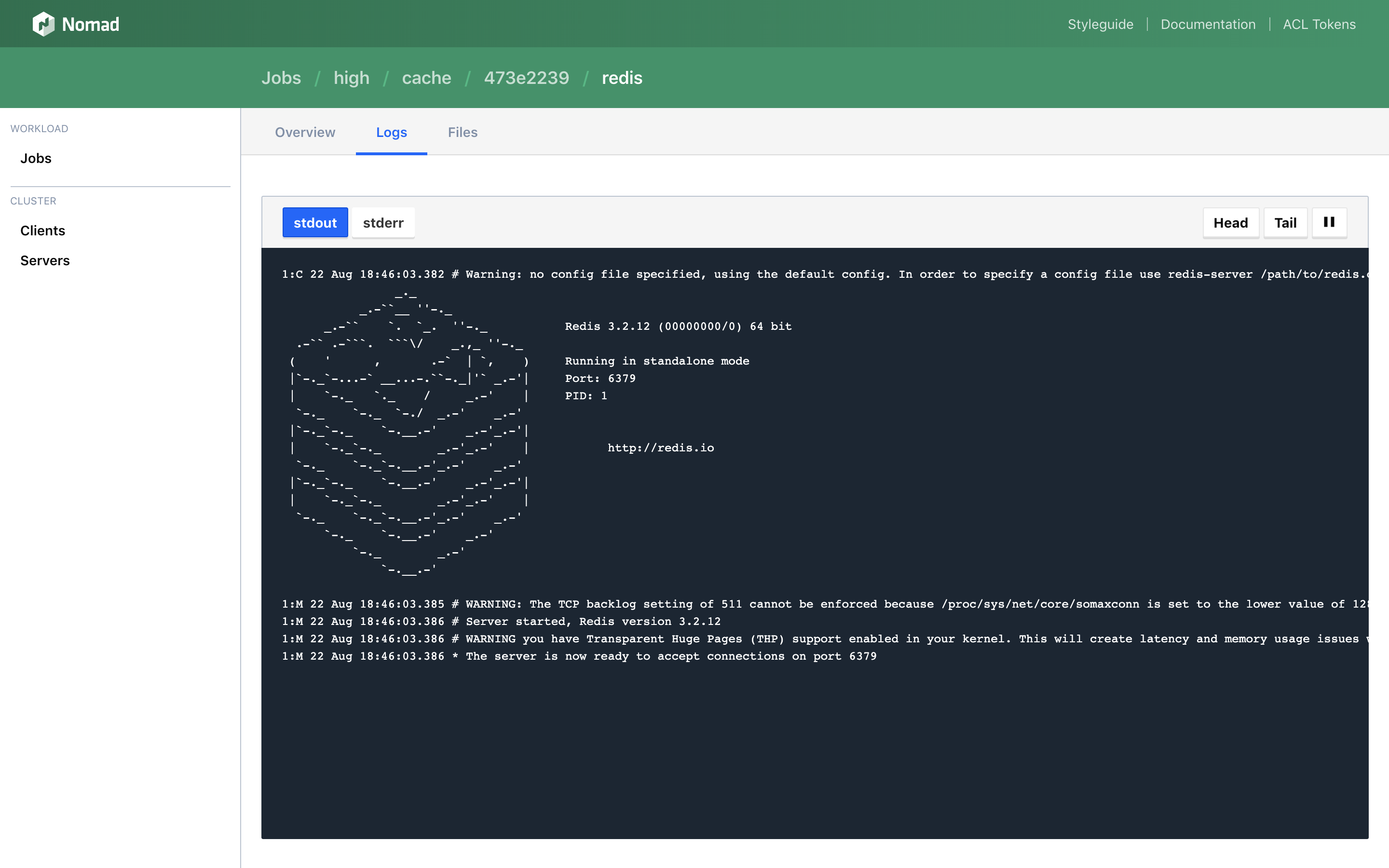Select the Logs tab
The width and height of the screenshot is (1389, 868).
tap(392, 132)
